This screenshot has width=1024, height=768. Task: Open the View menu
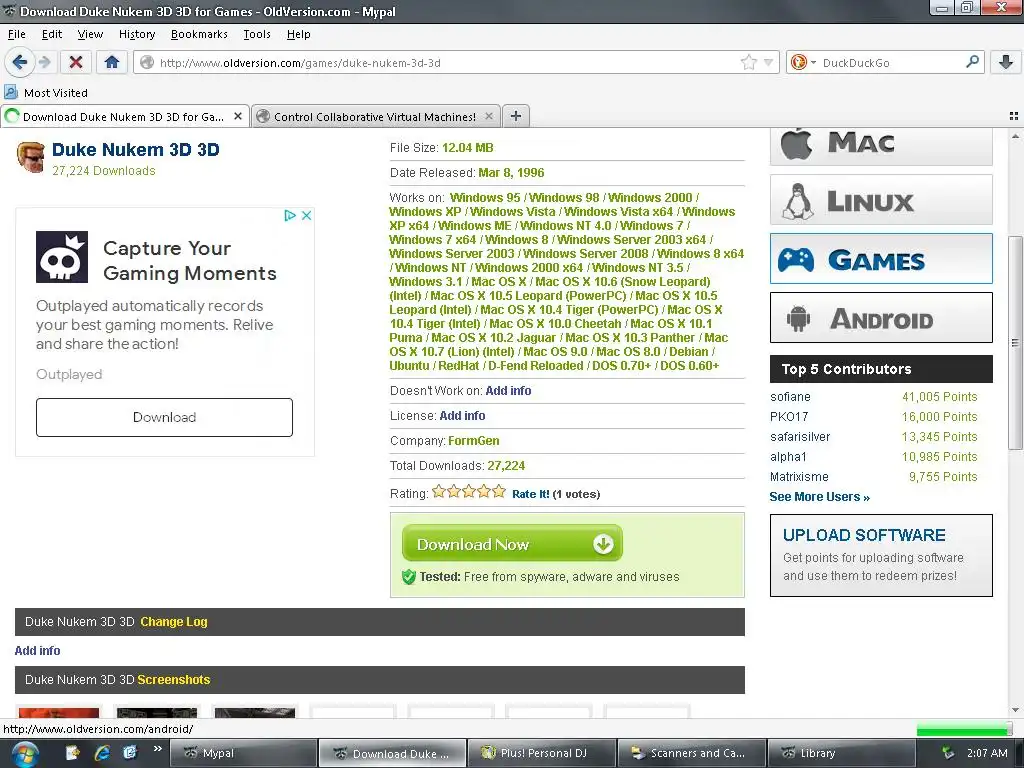click(90, 34)
